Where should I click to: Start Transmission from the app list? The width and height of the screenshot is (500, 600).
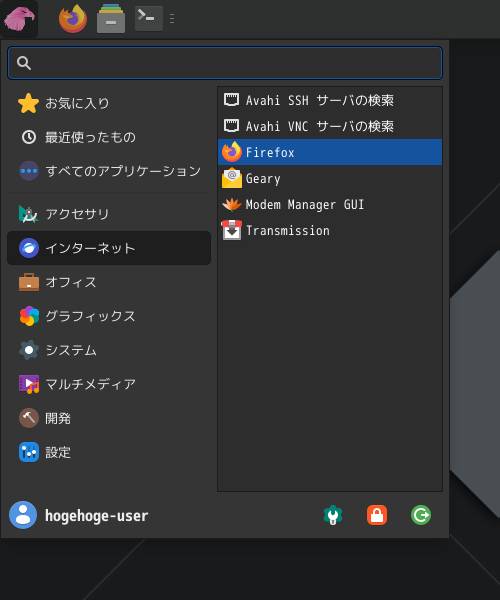click(x=330, y=230)
